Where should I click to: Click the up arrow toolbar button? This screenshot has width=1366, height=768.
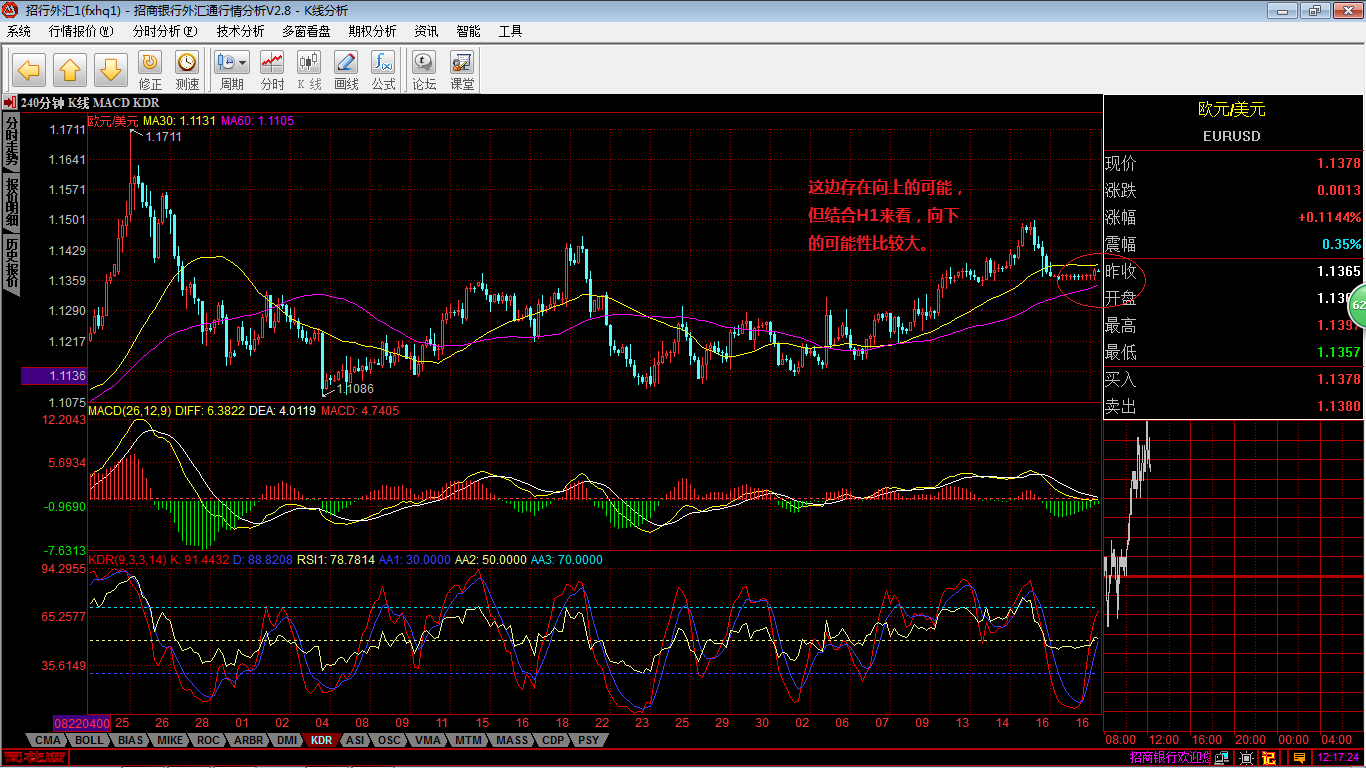click(70, 70)
